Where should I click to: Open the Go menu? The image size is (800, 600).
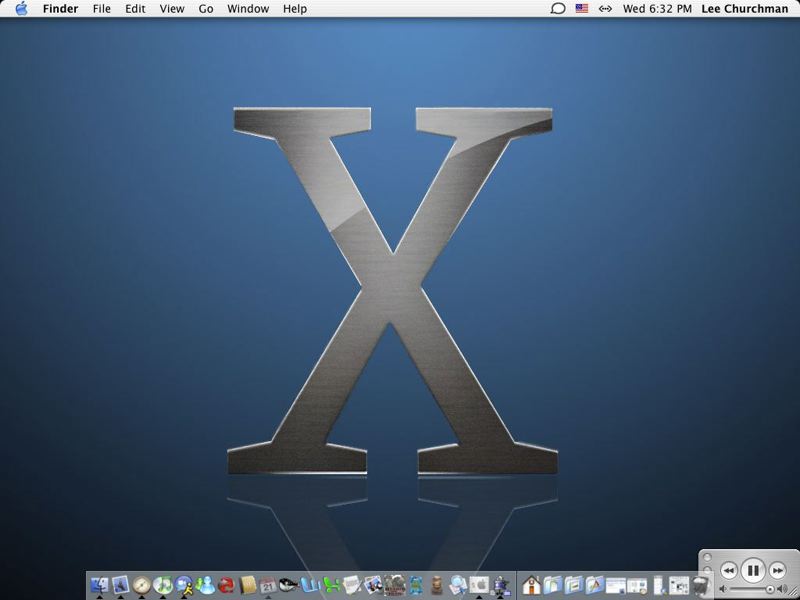tap(206, 9)
